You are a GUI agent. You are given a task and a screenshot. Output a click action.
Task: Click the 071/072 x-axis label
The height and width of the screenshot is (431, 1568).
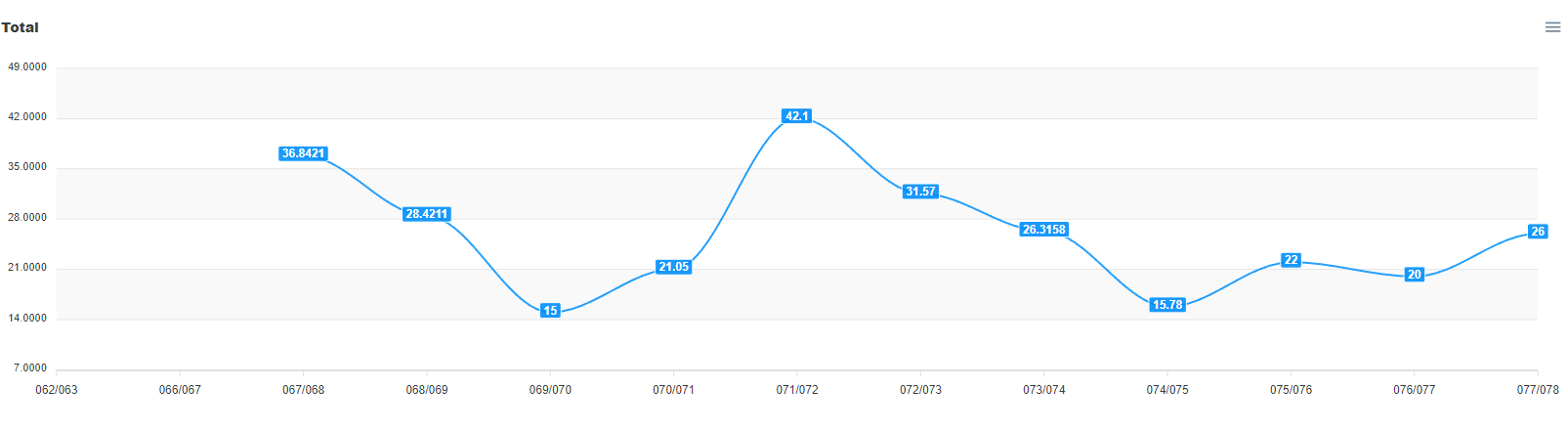[797, 390]
